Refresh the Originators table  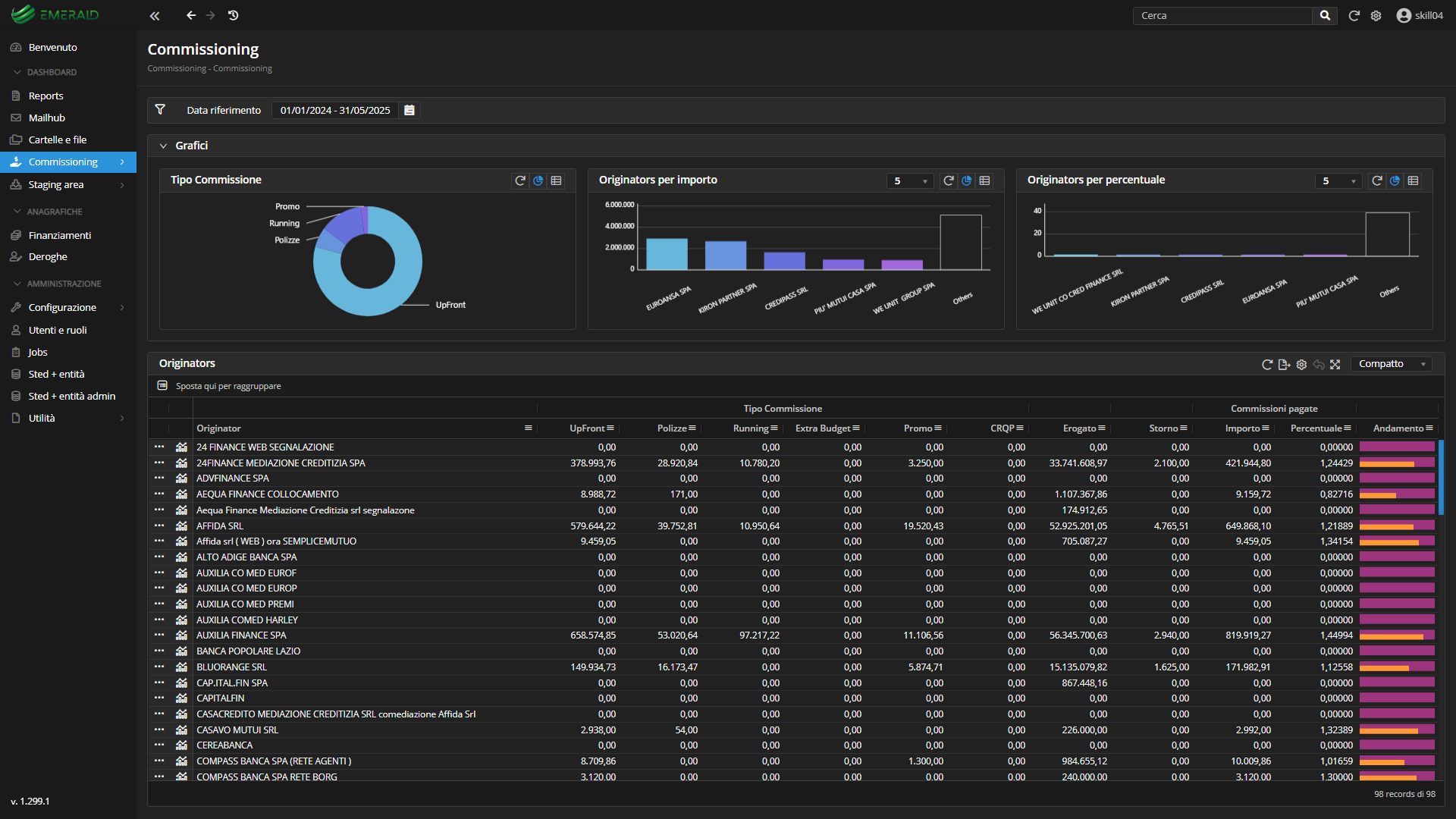coord(1267,365)
